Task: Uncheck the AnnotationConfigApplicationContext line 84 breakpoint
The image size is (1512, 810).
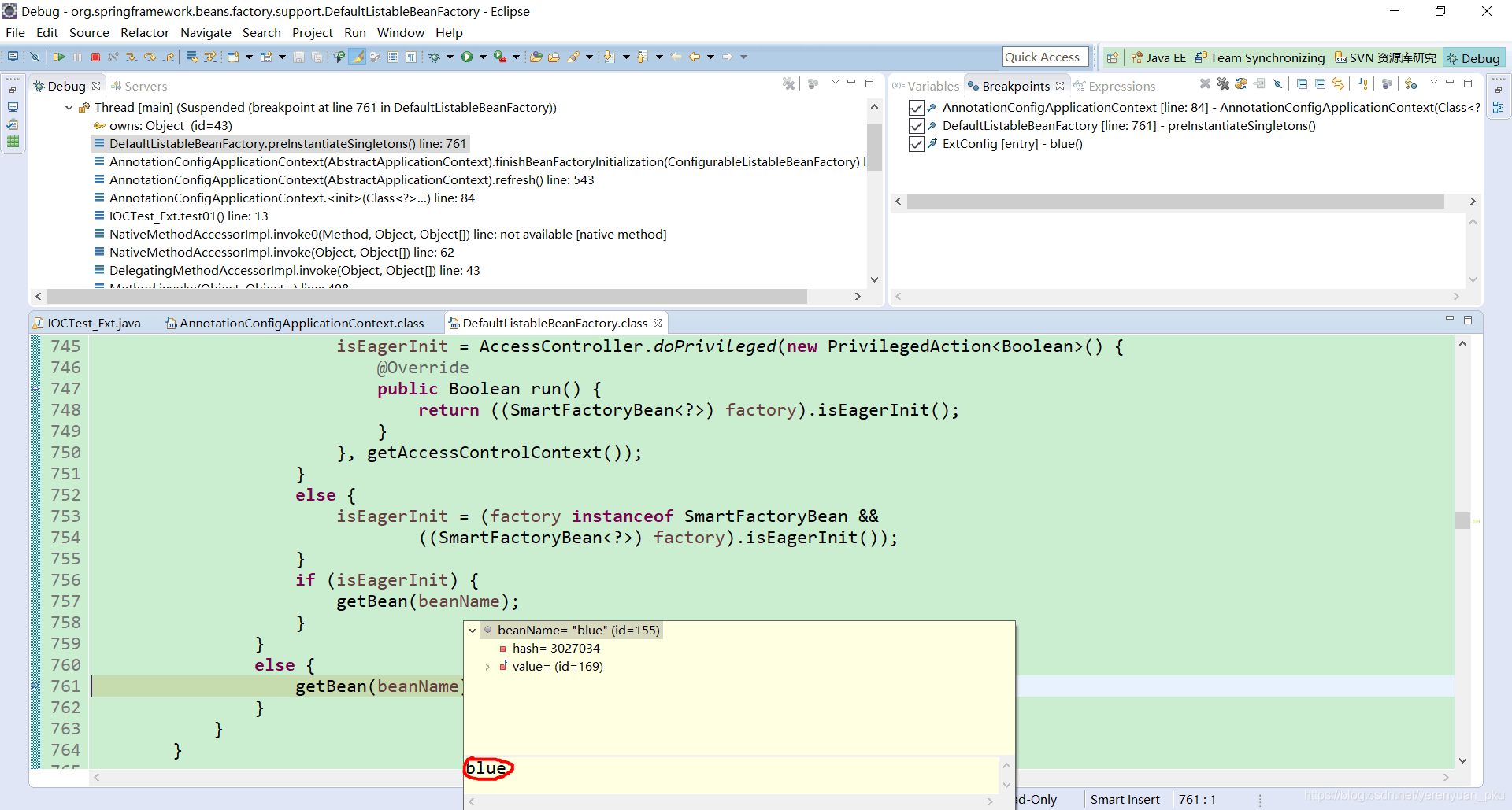Action: tap(916, 108)
